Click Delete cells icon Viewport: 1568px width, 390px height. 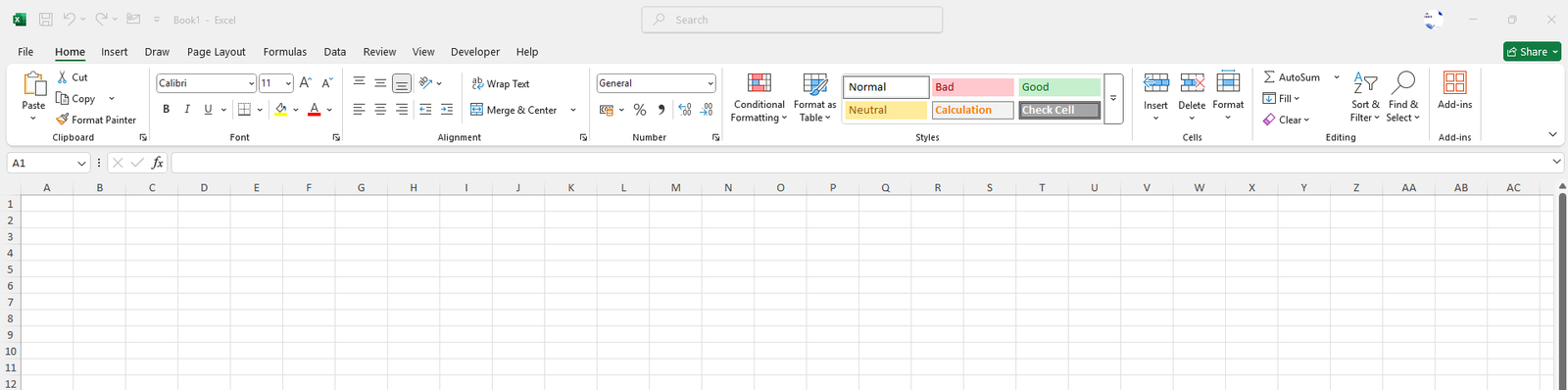pos(1192,83)
